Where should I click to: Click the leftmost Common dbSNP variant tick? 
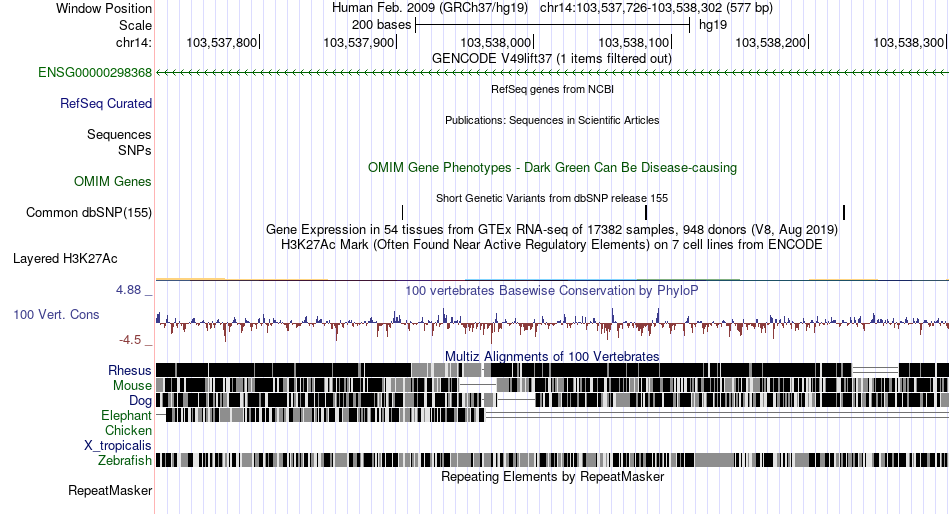(x=402, y=213)
